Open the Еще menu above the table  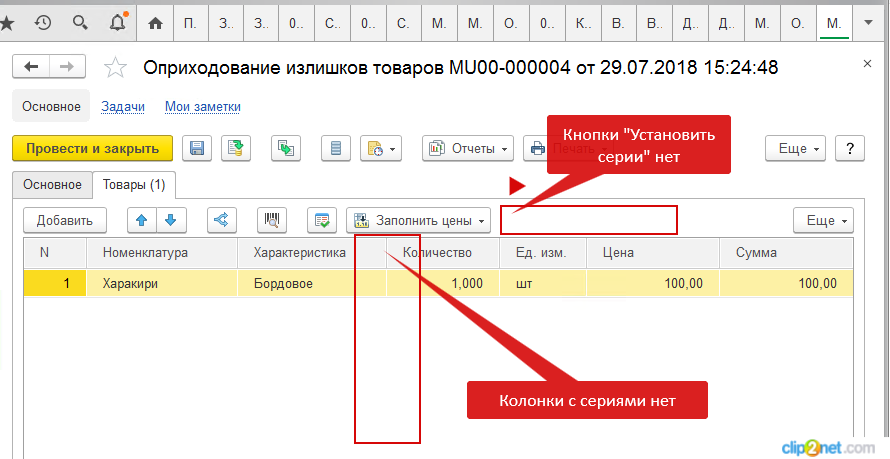(823, 220)
